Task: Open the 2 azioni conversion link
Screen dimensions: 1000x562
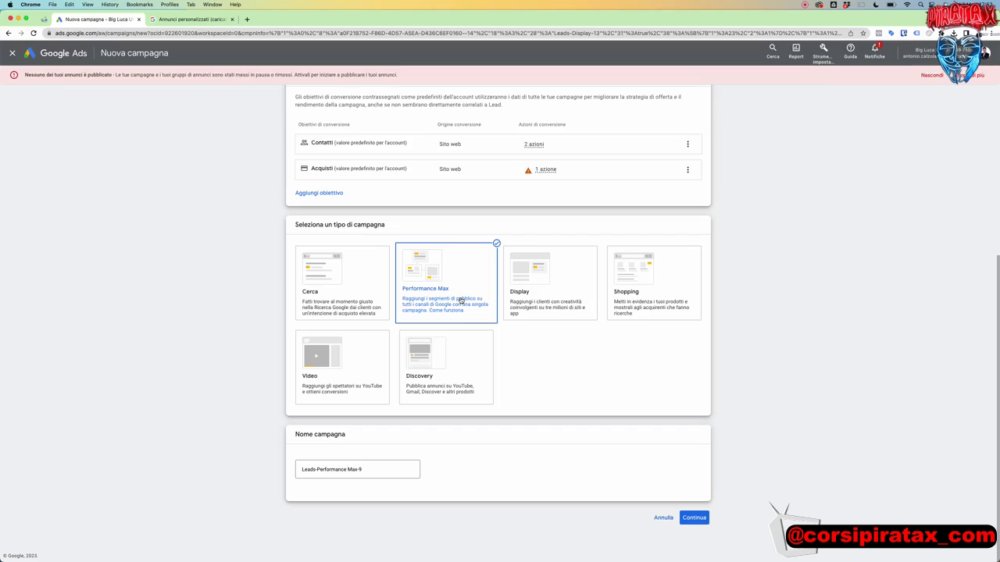Action: pos(534,144)
